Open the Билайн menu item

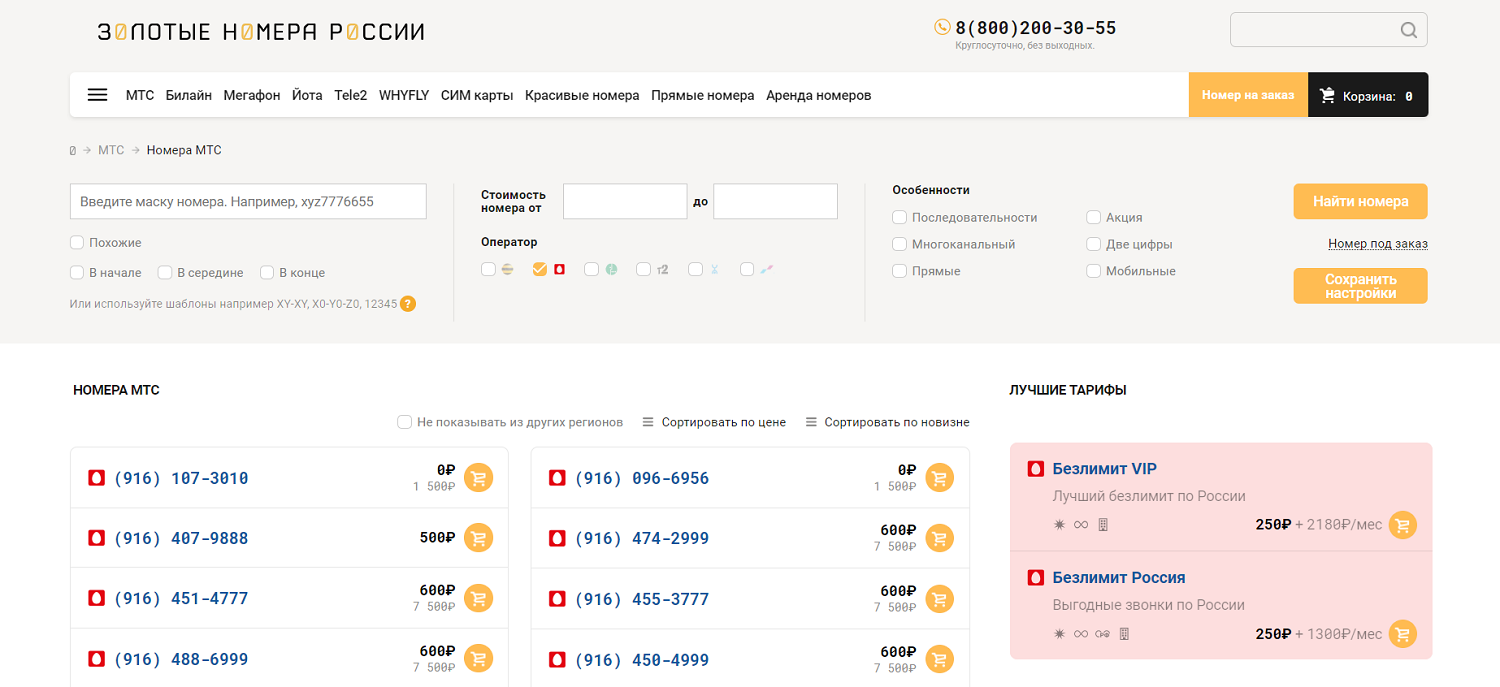pos(189,95)
